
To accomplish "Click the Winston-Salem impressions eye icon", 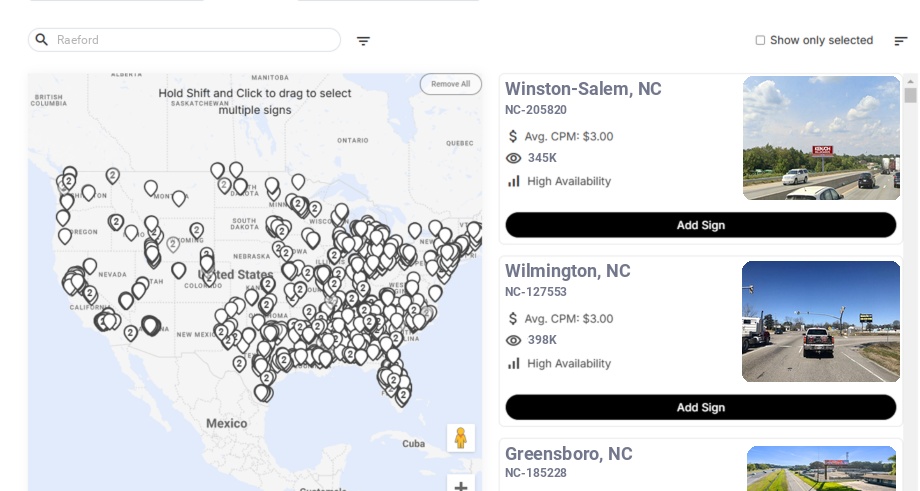I will 513,158.
